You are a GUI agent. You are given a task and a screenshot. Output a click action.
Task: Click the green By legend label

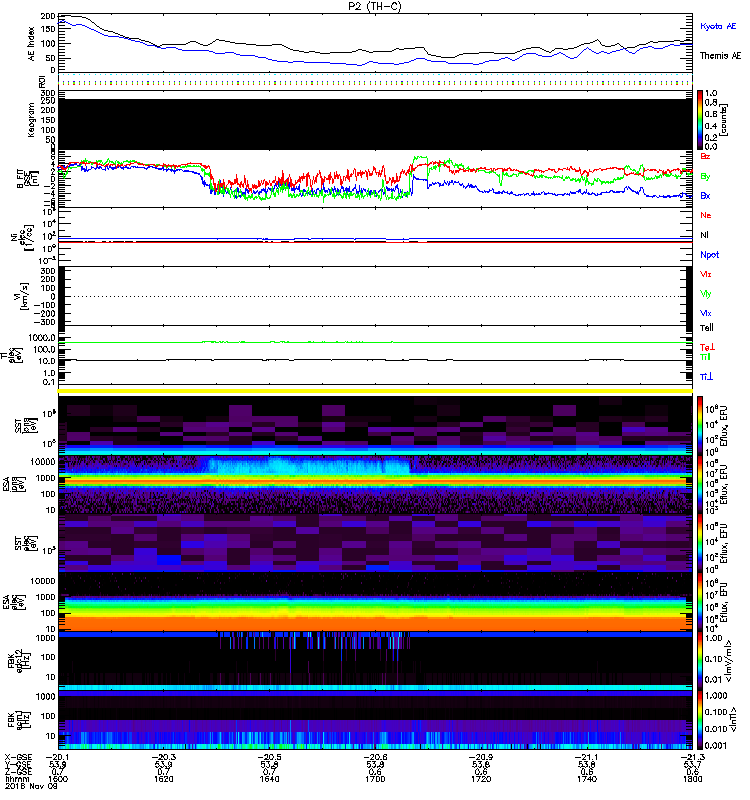coord(705,176)
